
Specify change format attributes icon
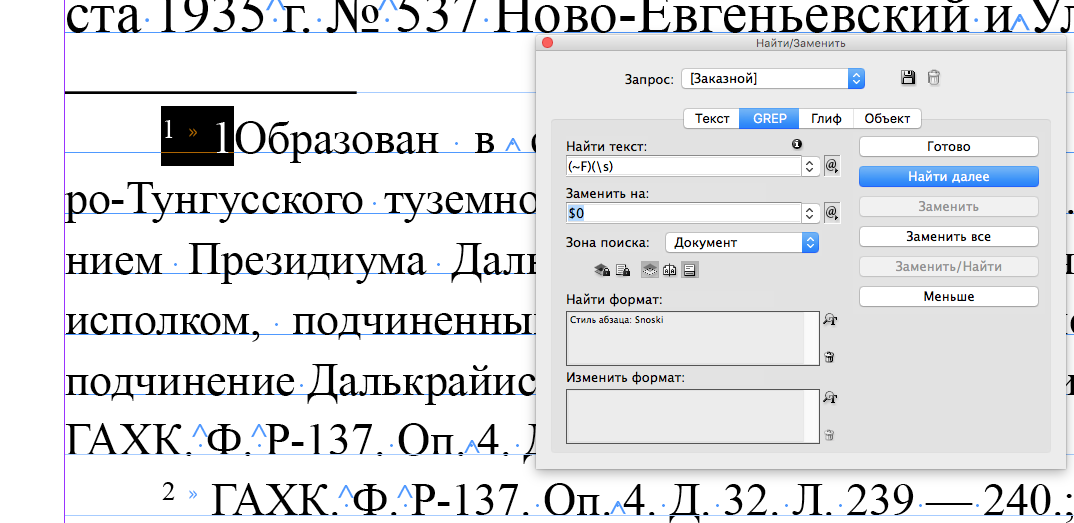(829, 397)
